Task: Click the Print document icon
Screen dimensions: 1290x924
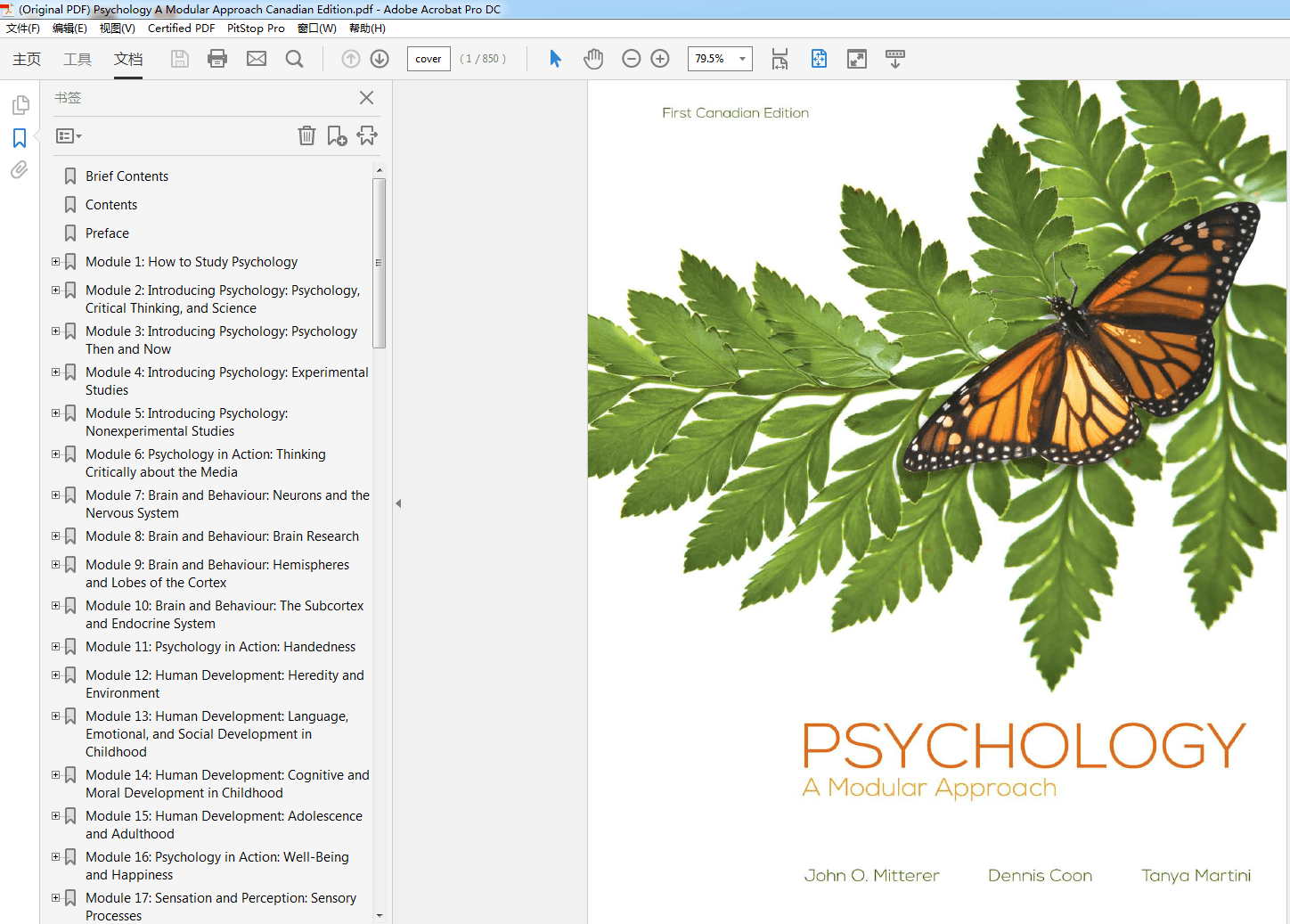Action: pyautogui.click(x=216, y=59)
